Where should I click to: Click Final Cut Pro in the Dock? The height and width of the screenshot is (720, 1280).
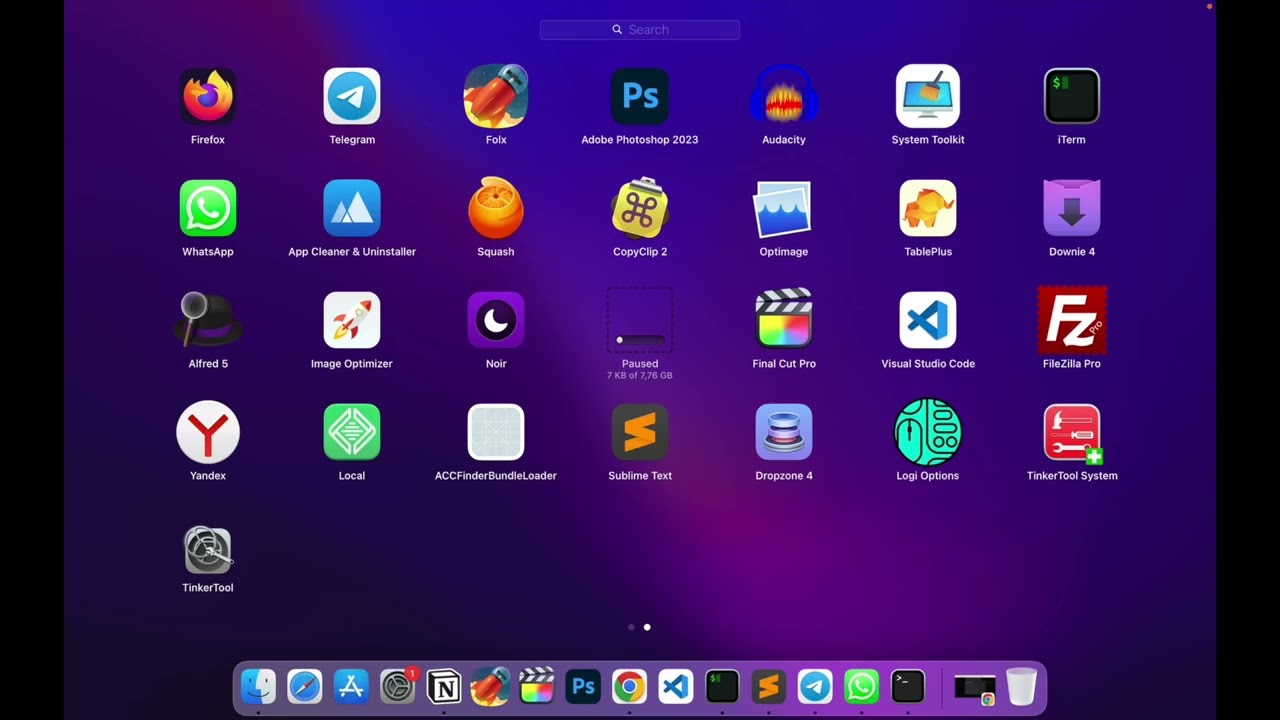(x=537, y=687)
